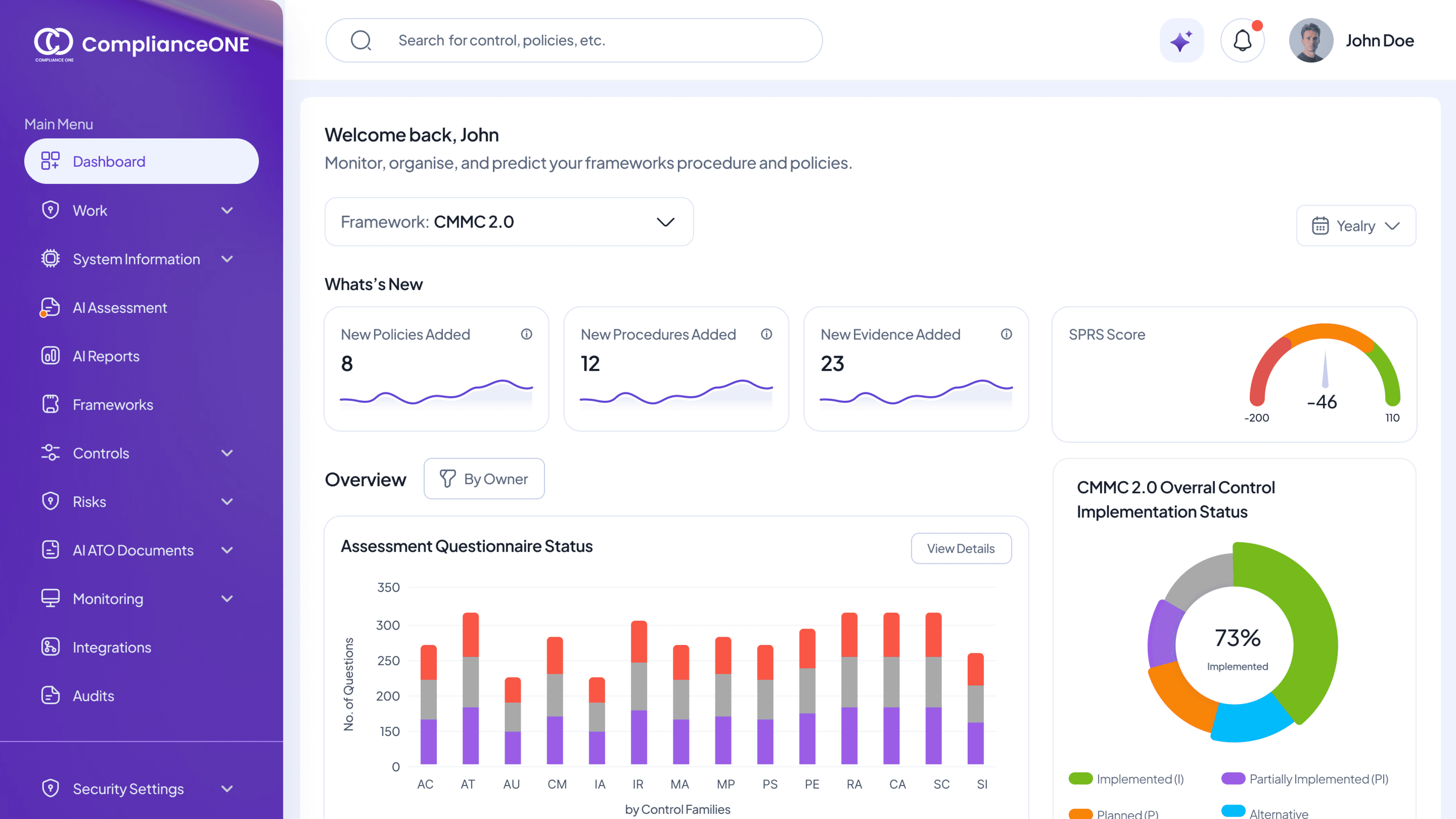This screenshot has height=819, width=1456.
Task: Click the green Implemented legend swatch
Action: 1080,778
